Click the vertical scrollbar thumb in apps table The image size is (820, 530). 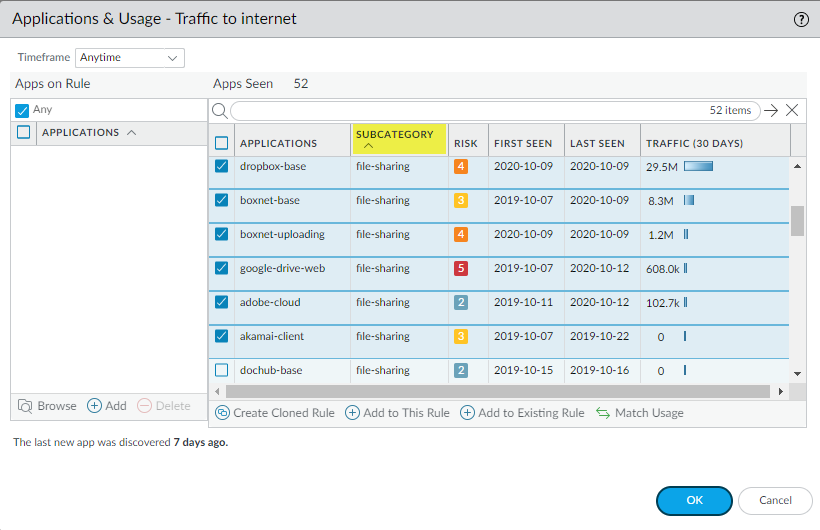point(797,220)
